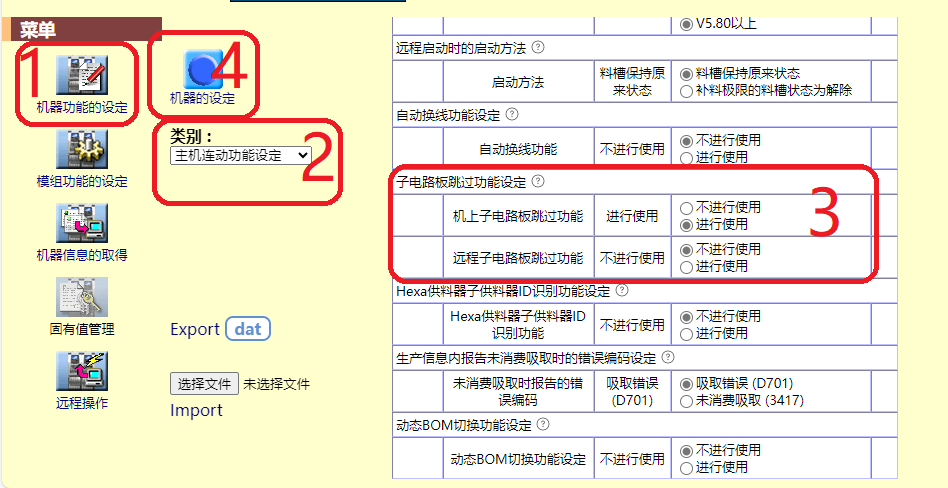The width and height of the screenshot is (948, 488).
Task: Select 不进行使用 for 机上子电路板跳过功能
Action: 686,208
